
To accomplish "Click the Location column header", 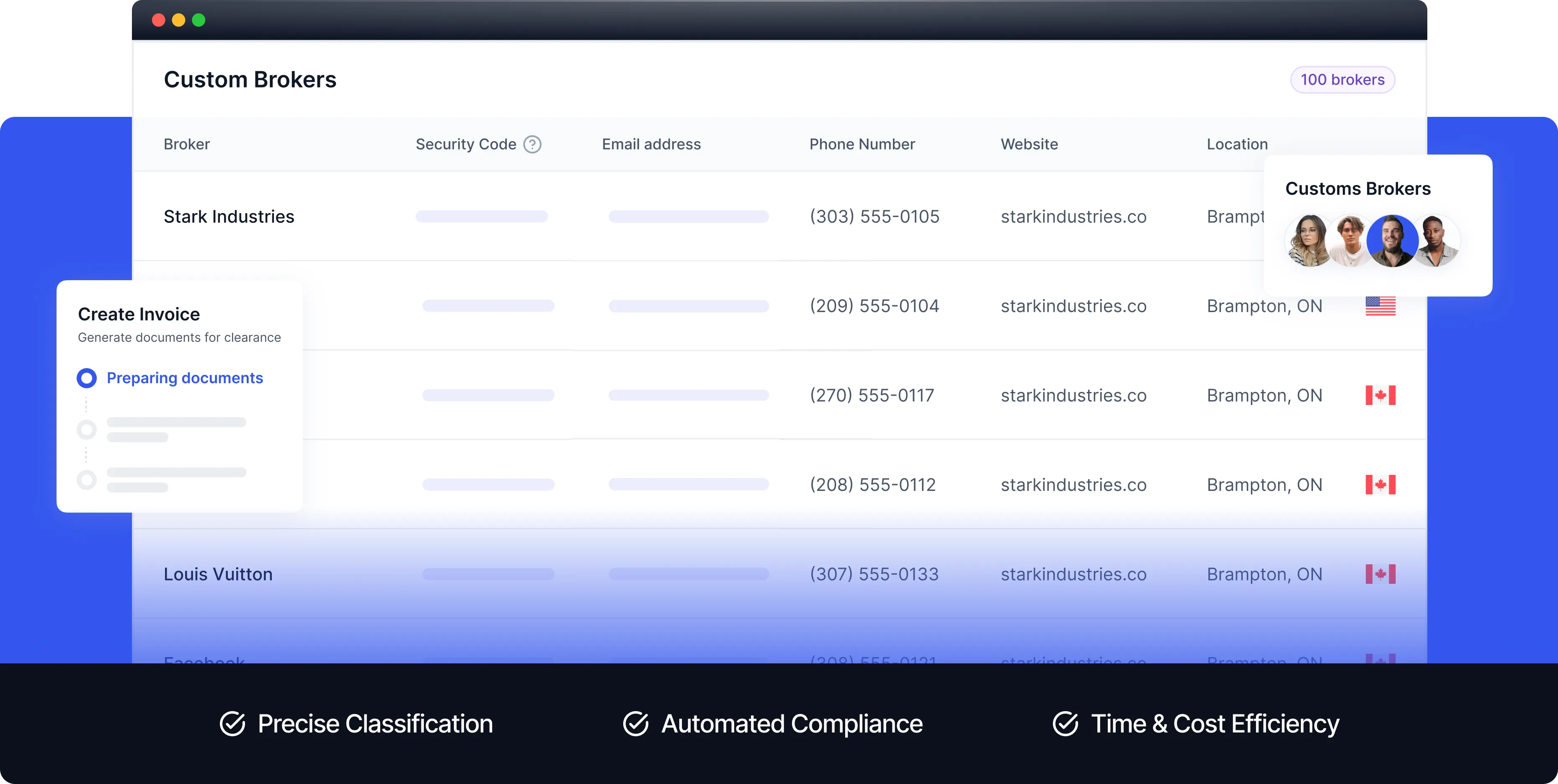I will tap(1237, 144).
